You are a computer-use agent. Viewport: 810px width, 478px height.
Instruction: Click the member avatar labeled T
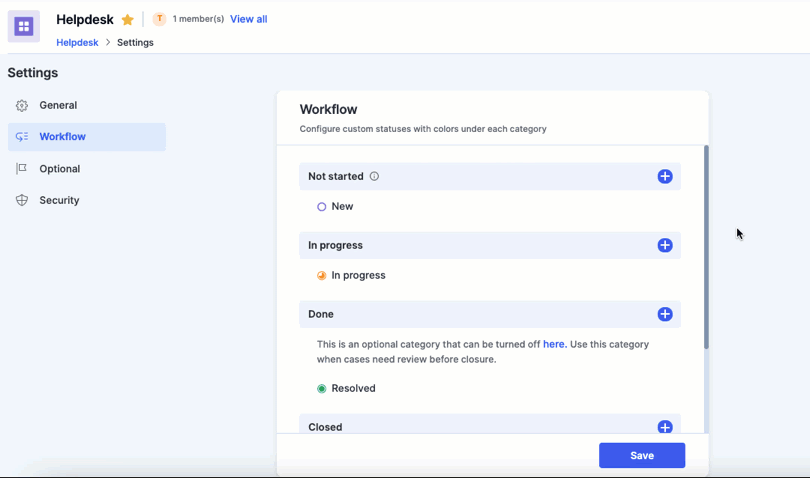(159, 19)
